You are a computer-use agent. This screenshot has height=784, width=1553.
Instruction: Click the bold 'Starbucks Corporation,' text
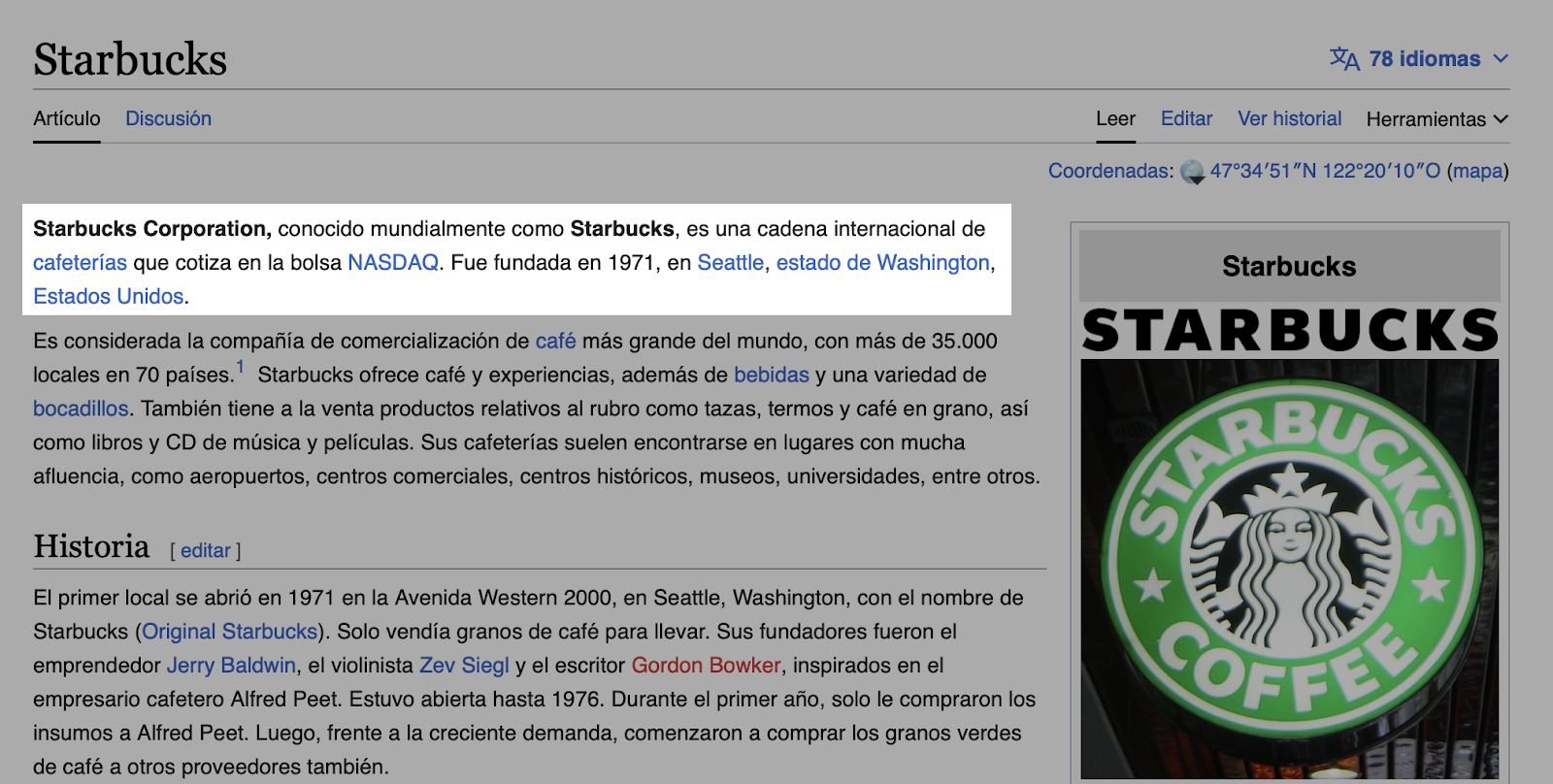coord(152,229)
